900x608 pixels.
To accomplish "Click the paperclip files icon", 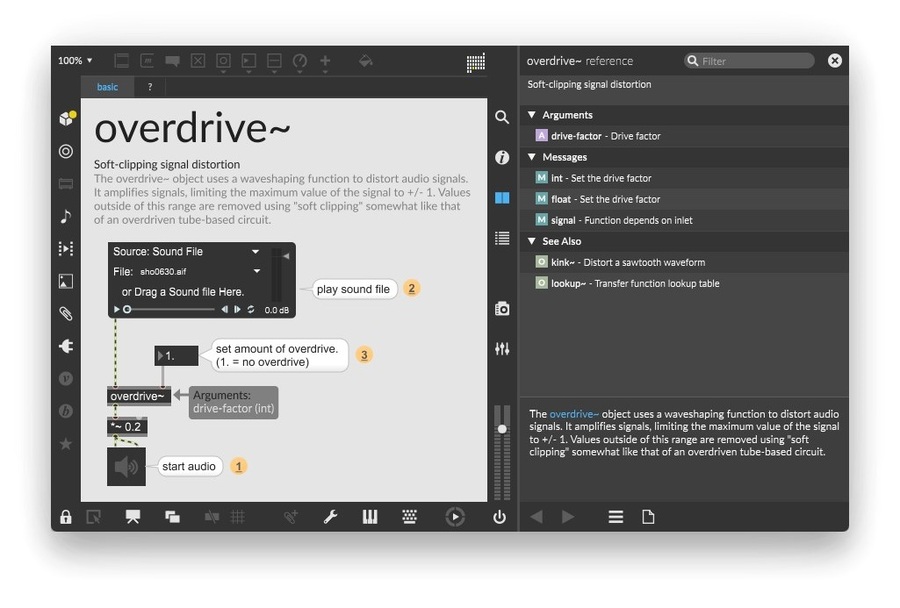I will [x=66, y=313].
